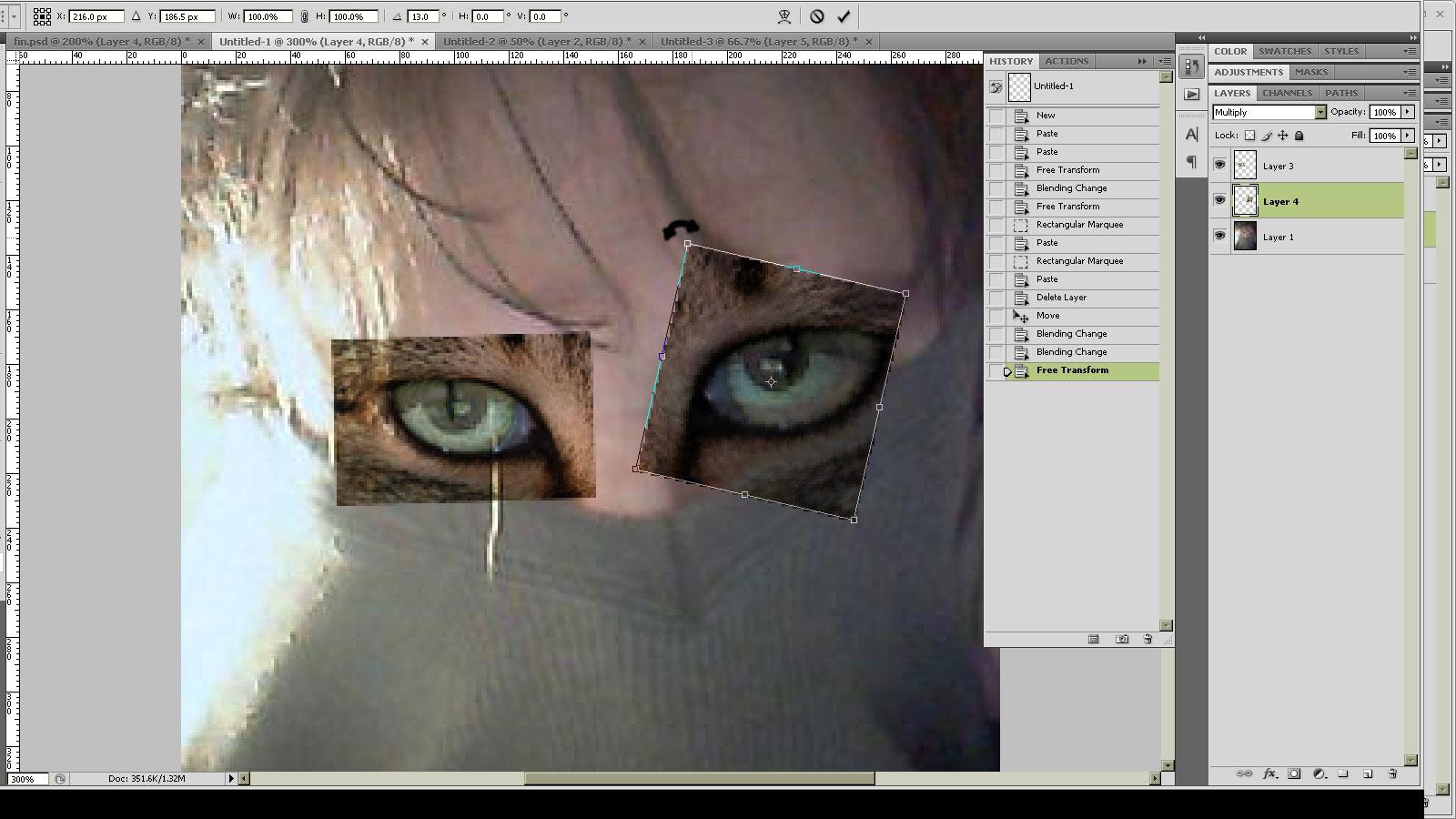The height and width of the screenshot is (819, 1456).
Task: Click Create a new layer icon
Action: (1368, 773)
